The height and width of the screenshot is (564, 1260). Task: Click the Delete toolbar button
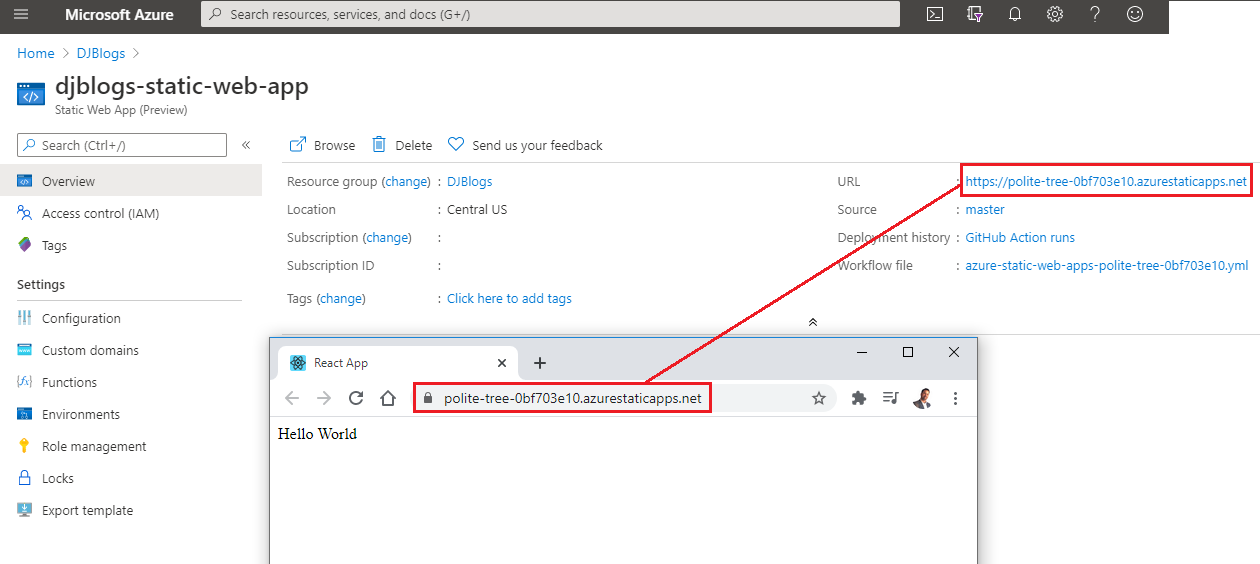point(402,145)
